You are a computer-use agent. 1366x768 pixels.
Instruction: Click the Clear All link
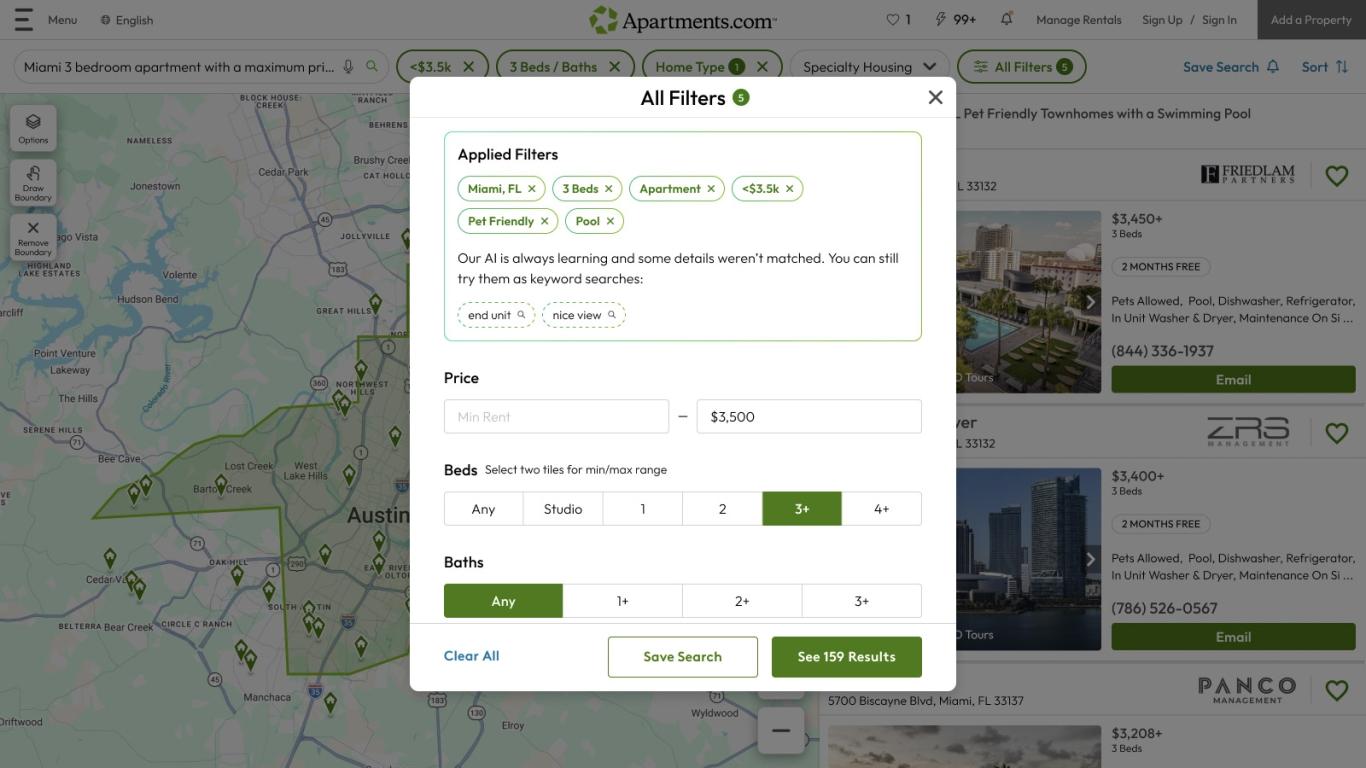(x=471, y=656)
